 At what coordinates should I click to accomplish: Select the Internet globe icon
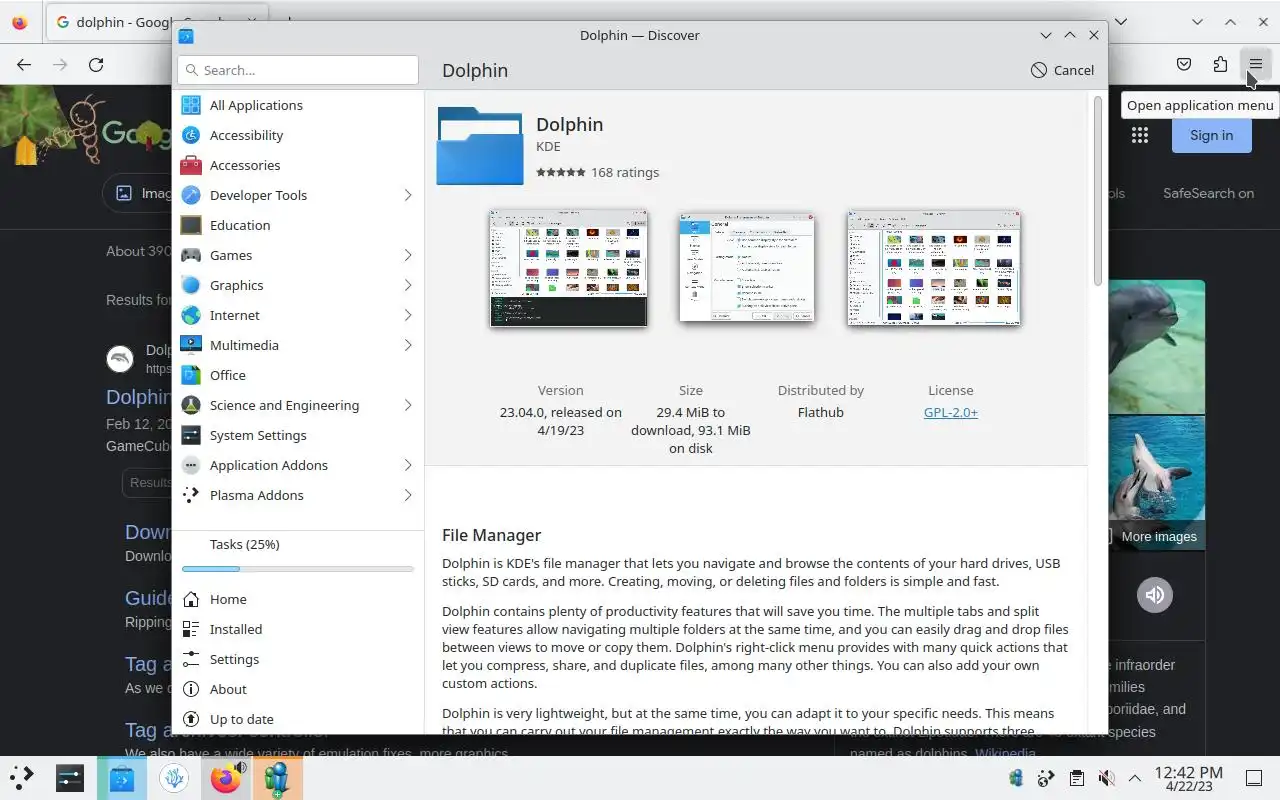[191, 315]
